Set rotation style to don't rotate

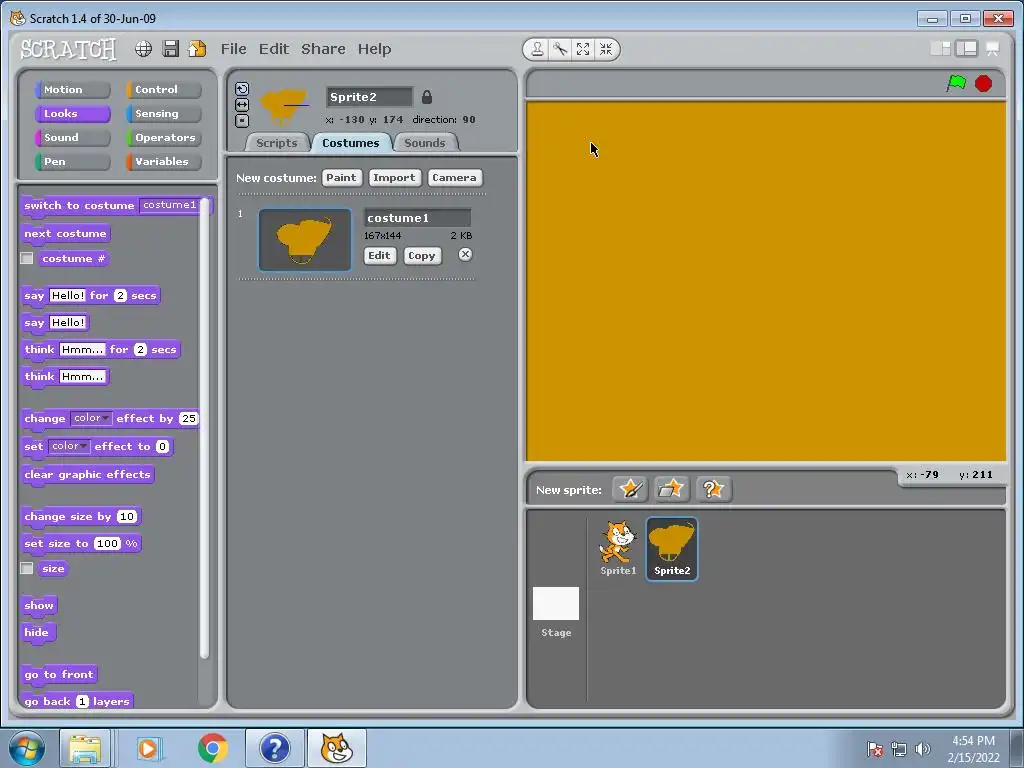tap(242, 121)
